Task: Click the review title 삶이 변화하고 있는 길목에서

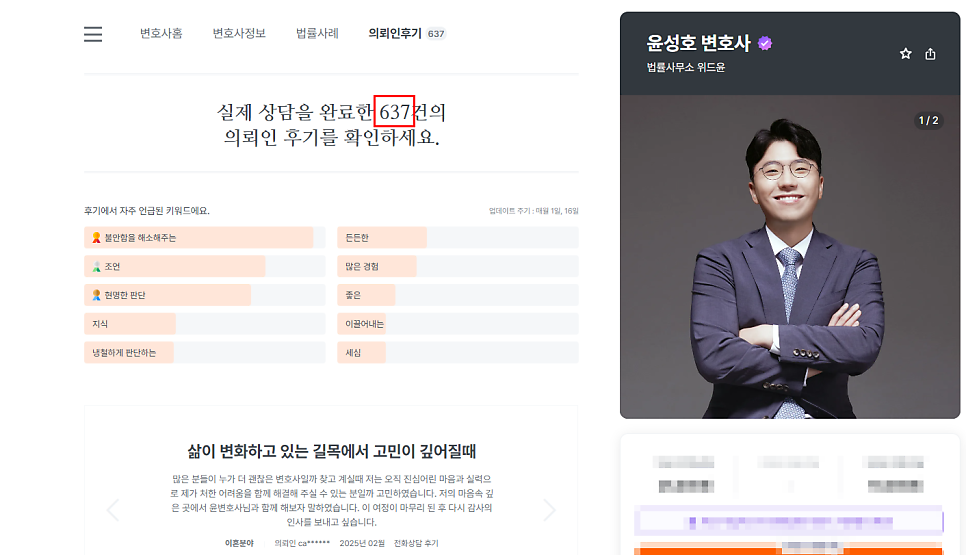Action: pyautogui.click(x=331, y=451)
